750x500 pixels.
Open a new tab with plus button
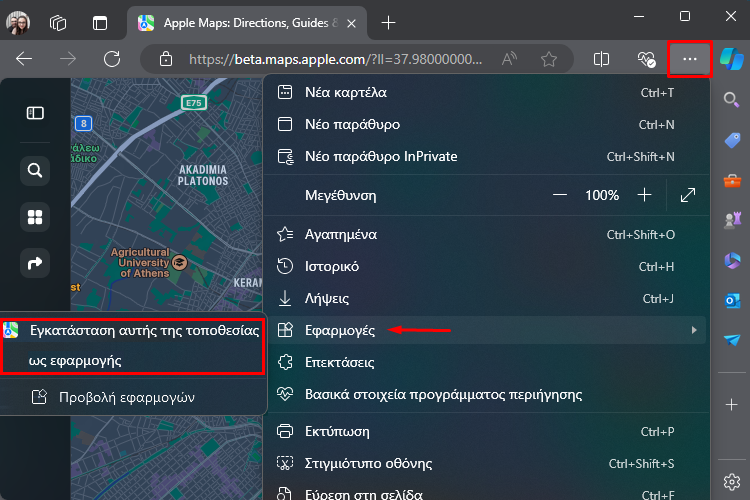[x=388, y=22]
